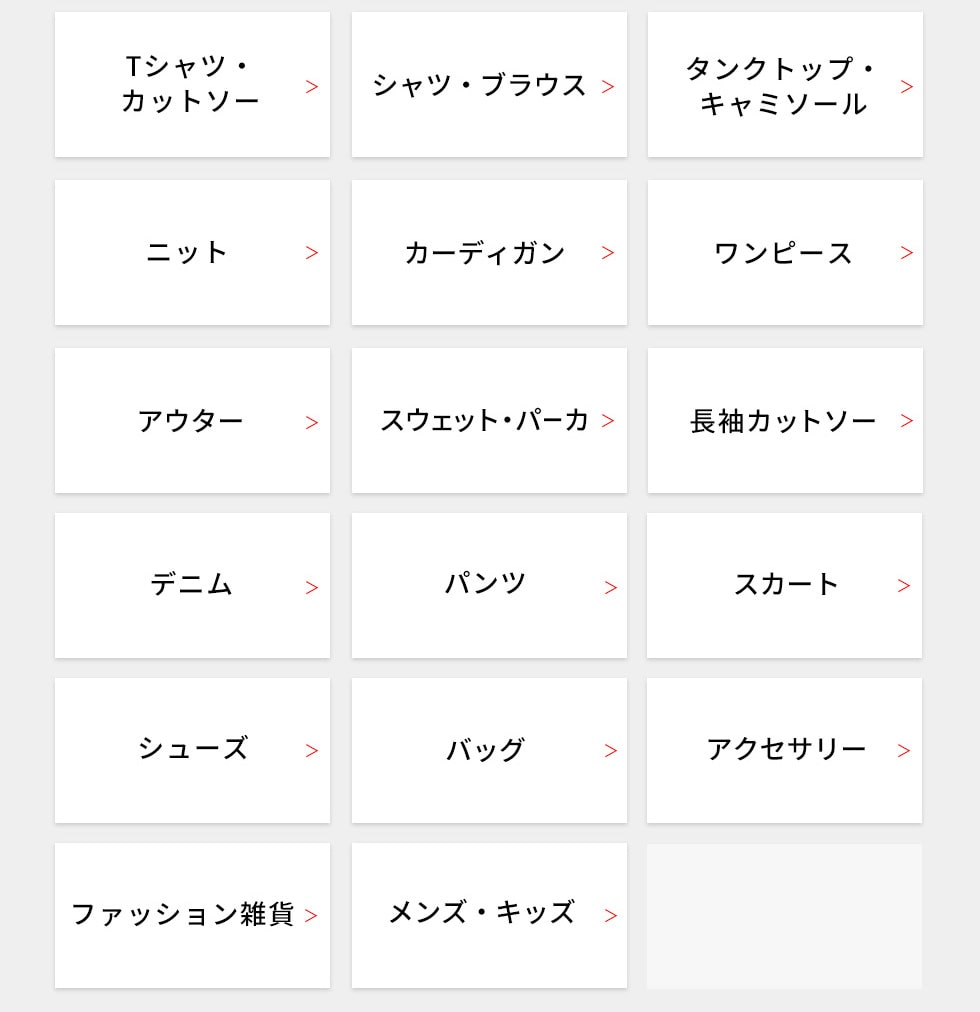Open the ファッション雑貨 category
Image resolution: width=980 pixels, height=1012 pixels.
click(184, 915)
